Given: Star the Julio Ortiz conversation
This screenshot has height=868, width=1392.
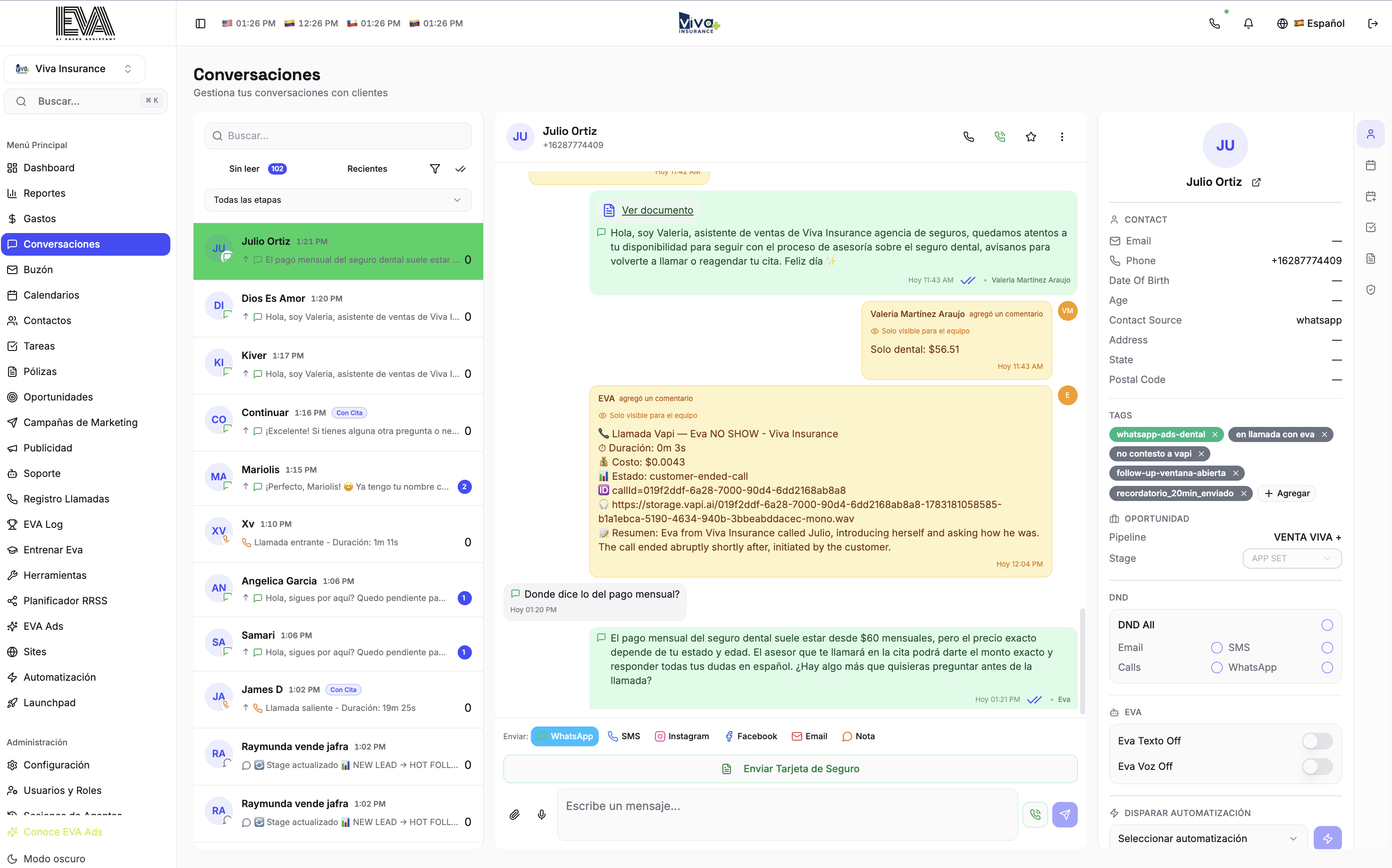Looking at the screenshot, I should click(1031, 137).
